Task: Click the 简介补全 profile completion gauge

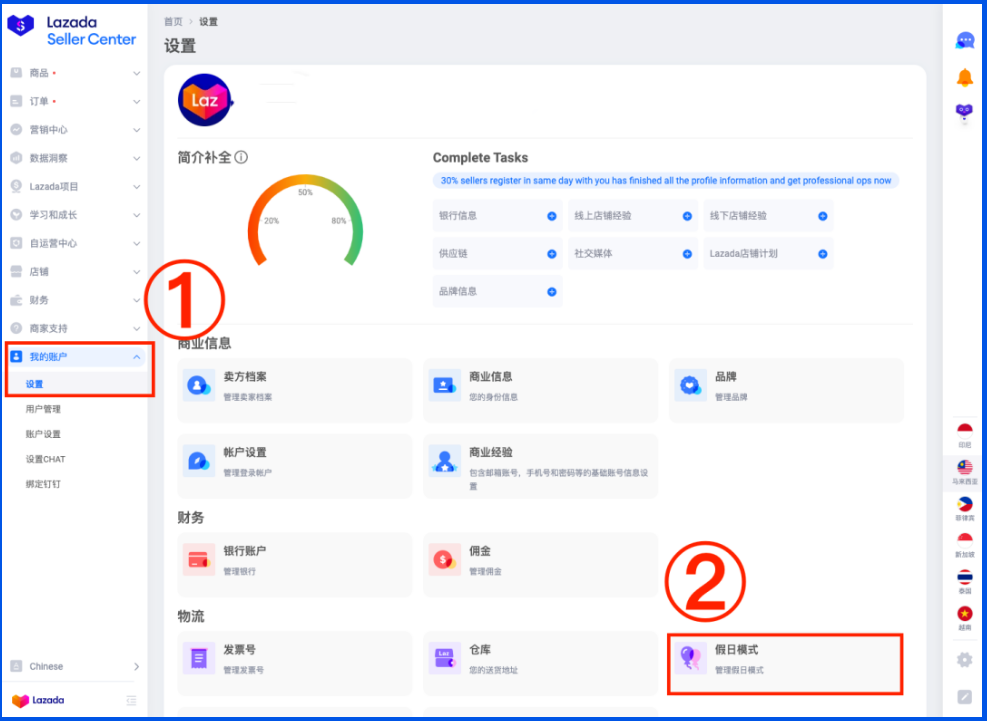Action: [305, 221]
